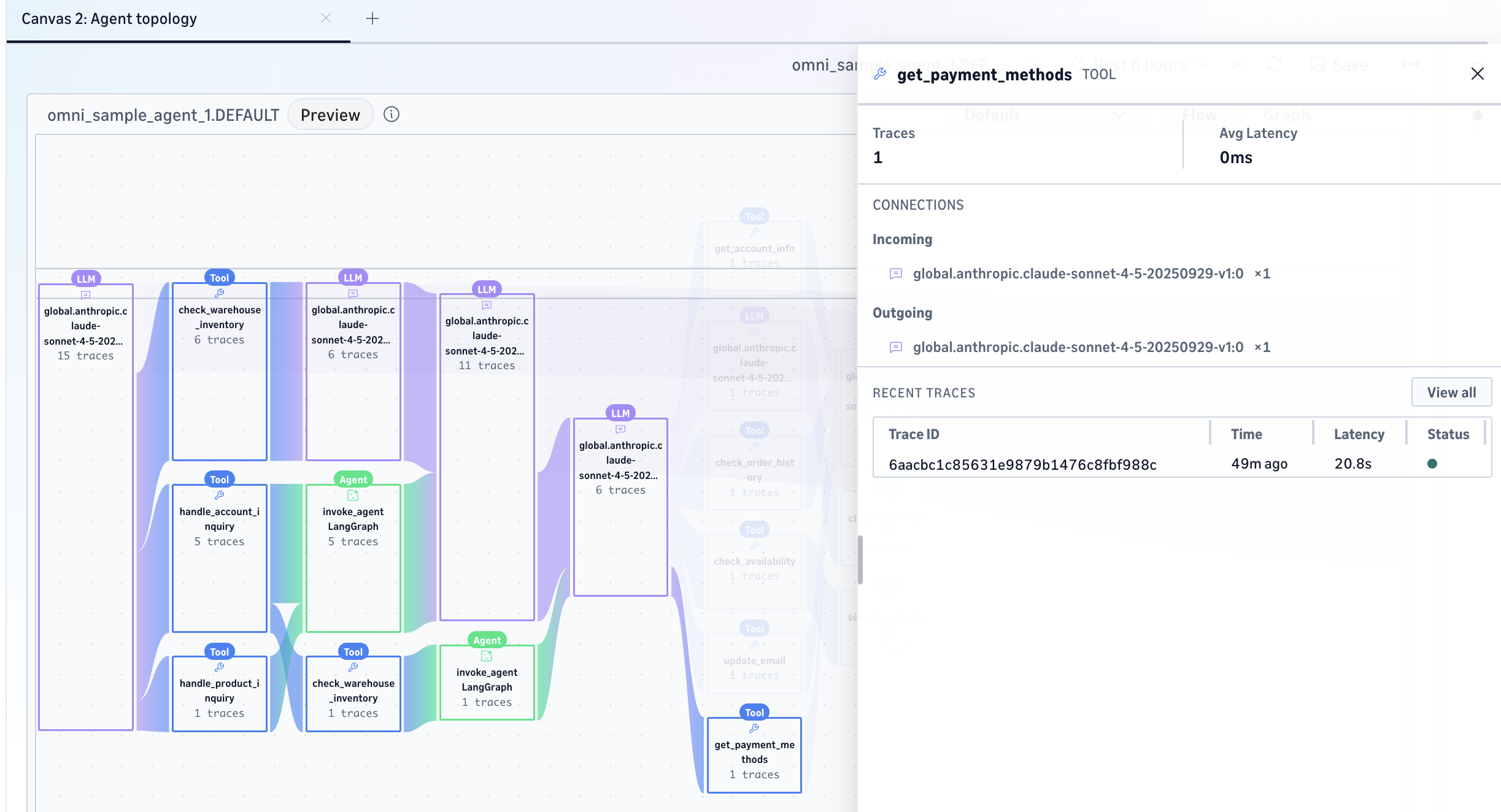Click the Preview badge button
The image size is (1501, 812).
click(330, 115)
